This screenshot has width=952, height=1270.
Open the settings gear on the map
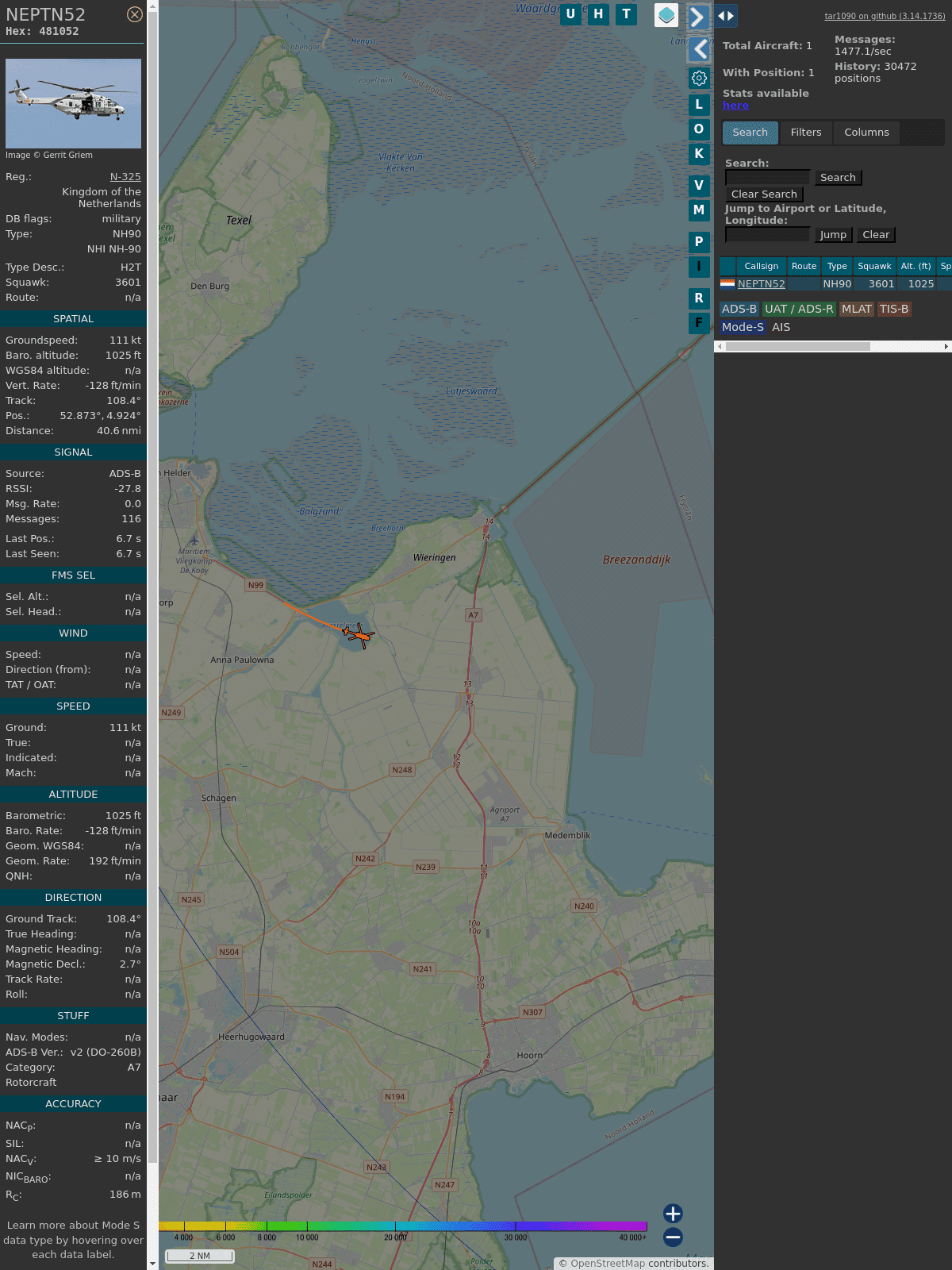699,78
